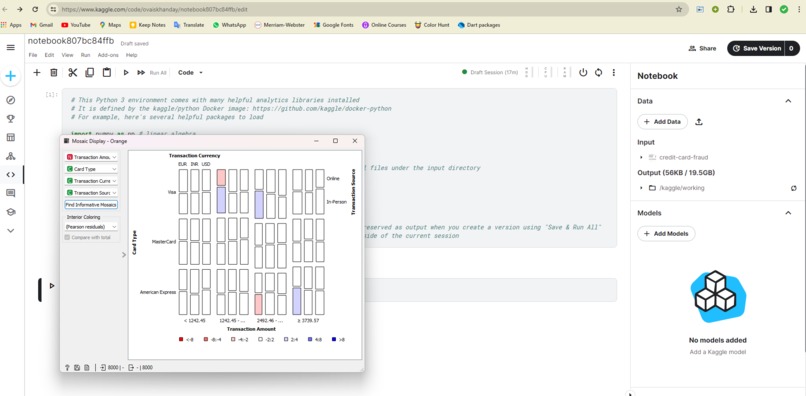Viewport: 806px width, 396px height.
Task: Open Card Type variable dropdown in Orange
Action: (91, 169)
